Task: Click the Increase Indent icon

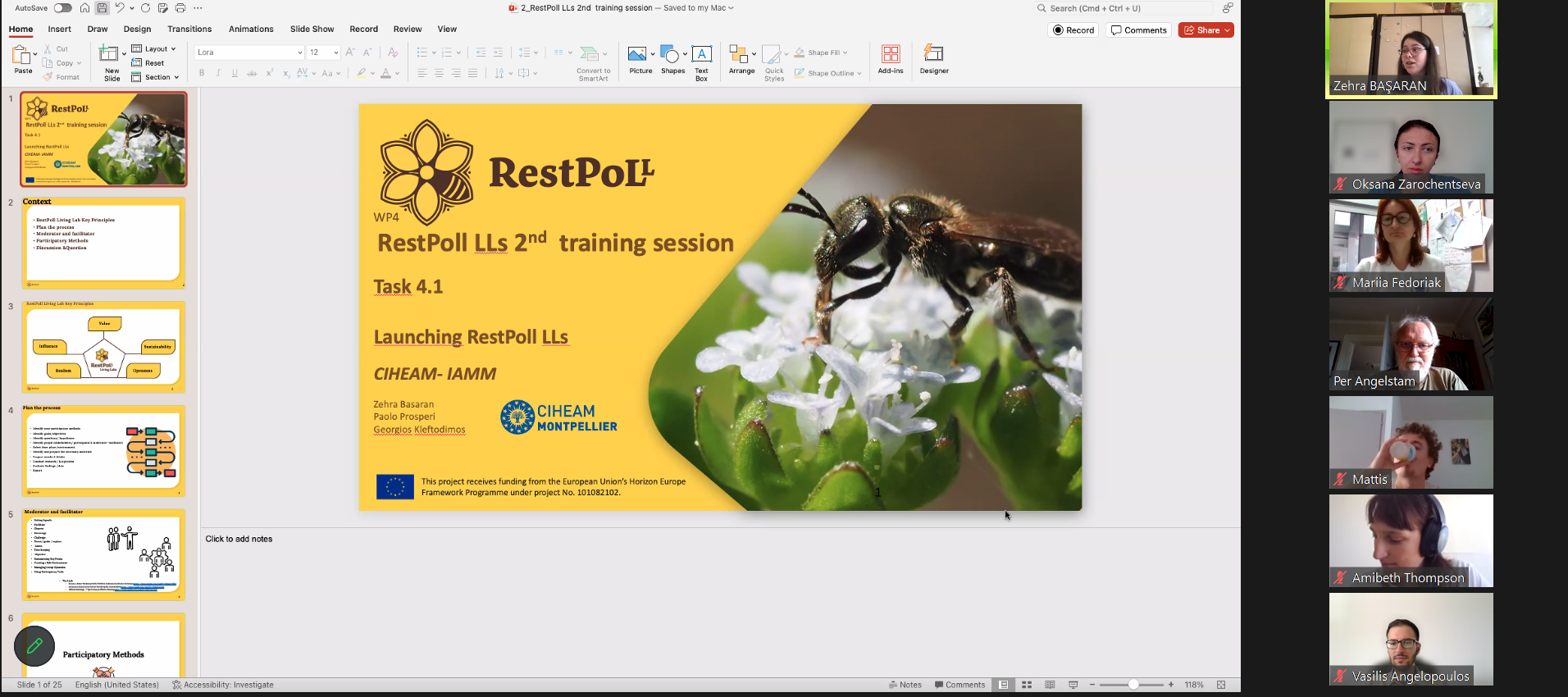Action: click(x=498, y=52)
